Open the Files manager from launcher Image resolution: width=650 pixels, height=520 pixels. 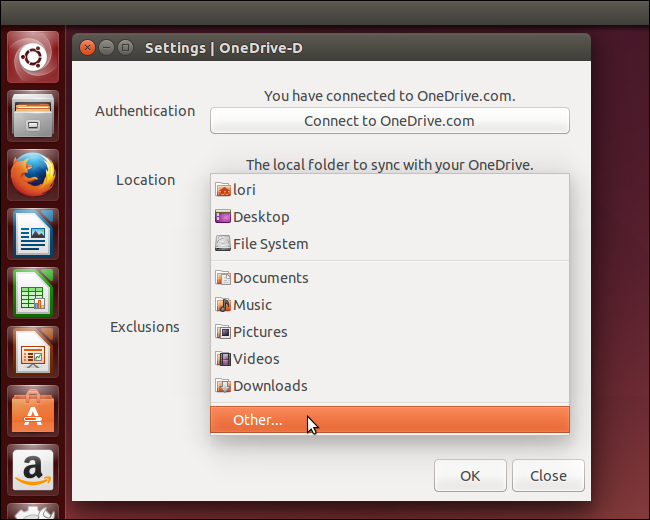click(33, 116)
